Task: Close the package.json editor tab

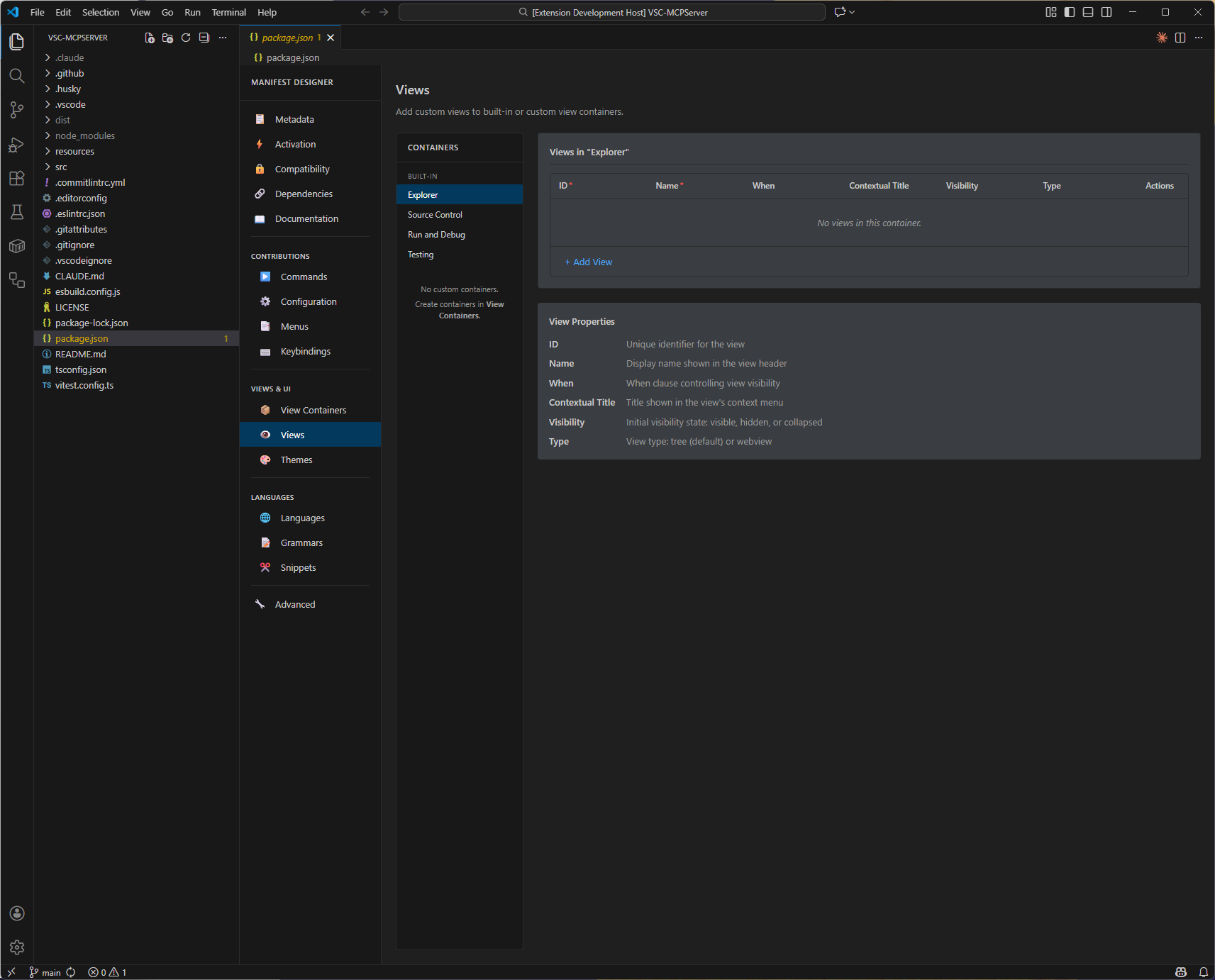Action: pos(331,38)
